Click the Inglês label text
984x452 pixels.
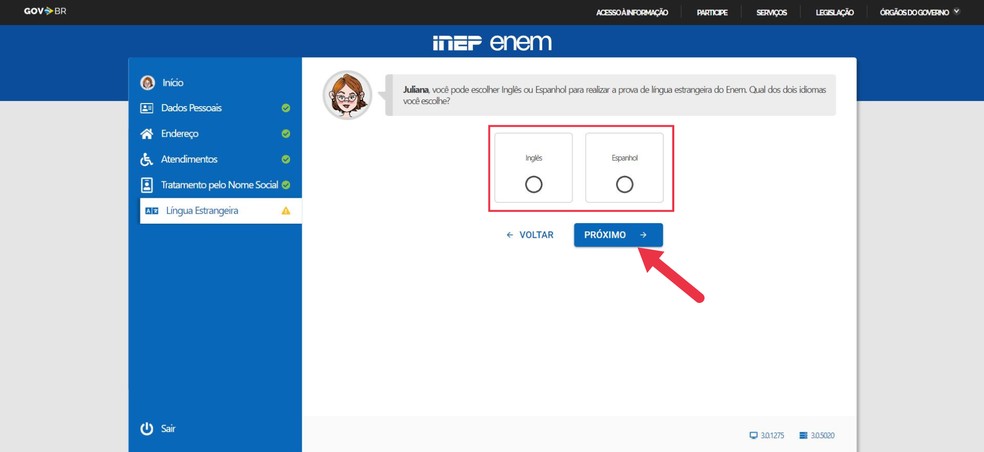(x=533, y=158)
